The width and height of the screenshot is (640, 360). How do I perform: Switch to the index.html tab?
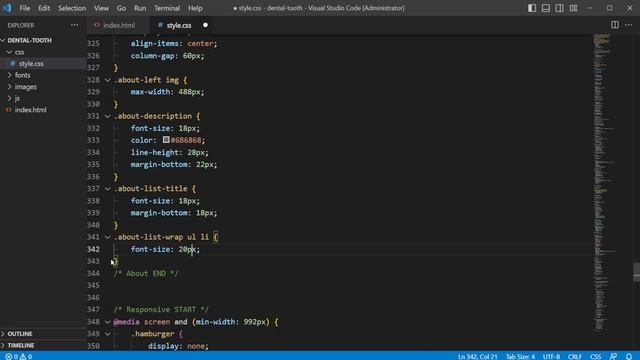(x=118, y=25)
